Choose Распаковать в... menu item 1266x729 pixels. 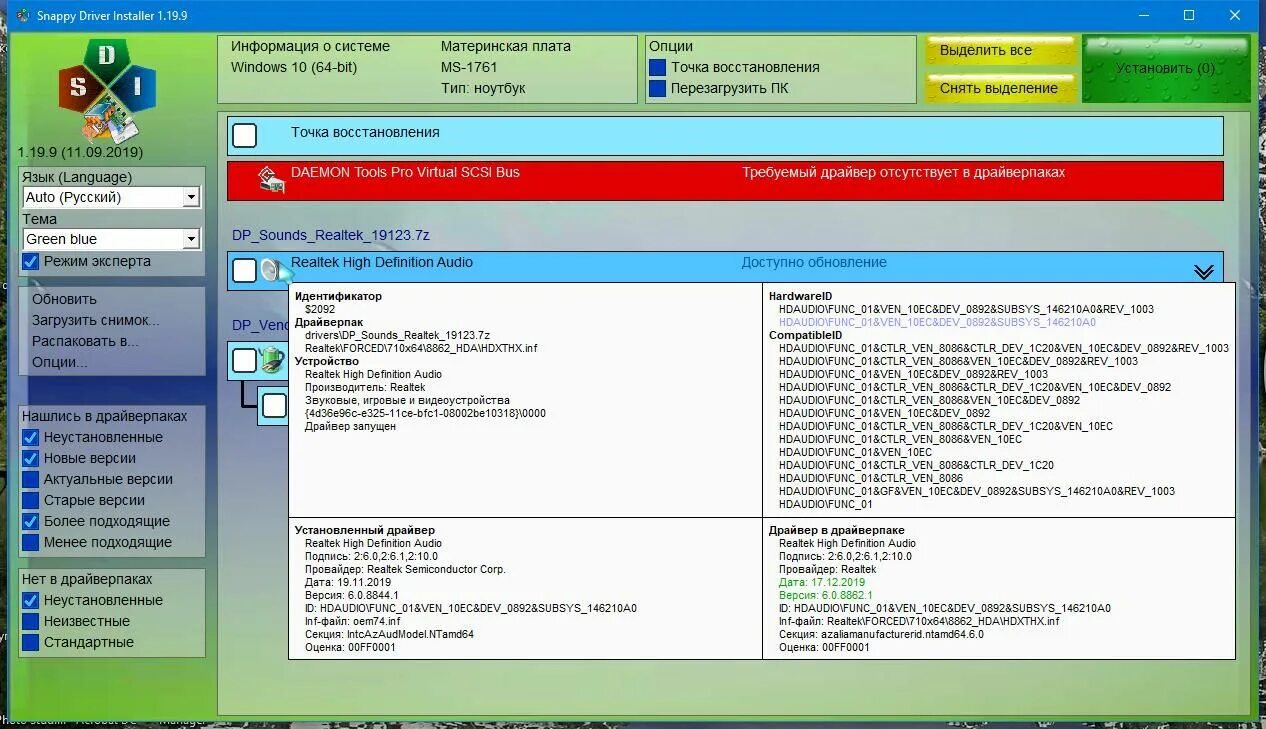85,341
